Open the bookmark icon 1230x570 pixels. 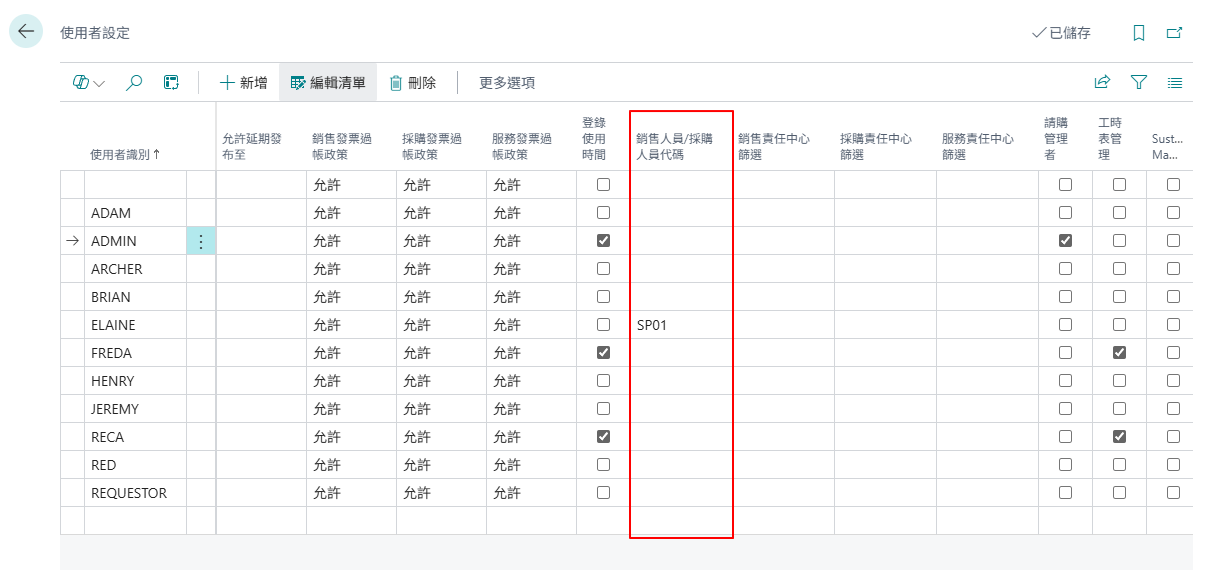(1139, 33)
